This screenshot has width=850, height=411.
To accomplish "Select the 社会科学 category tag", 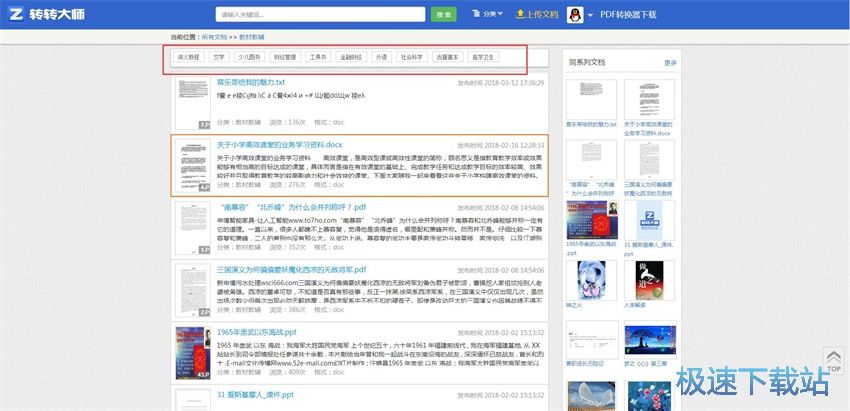I will click(x=412, y=57).
